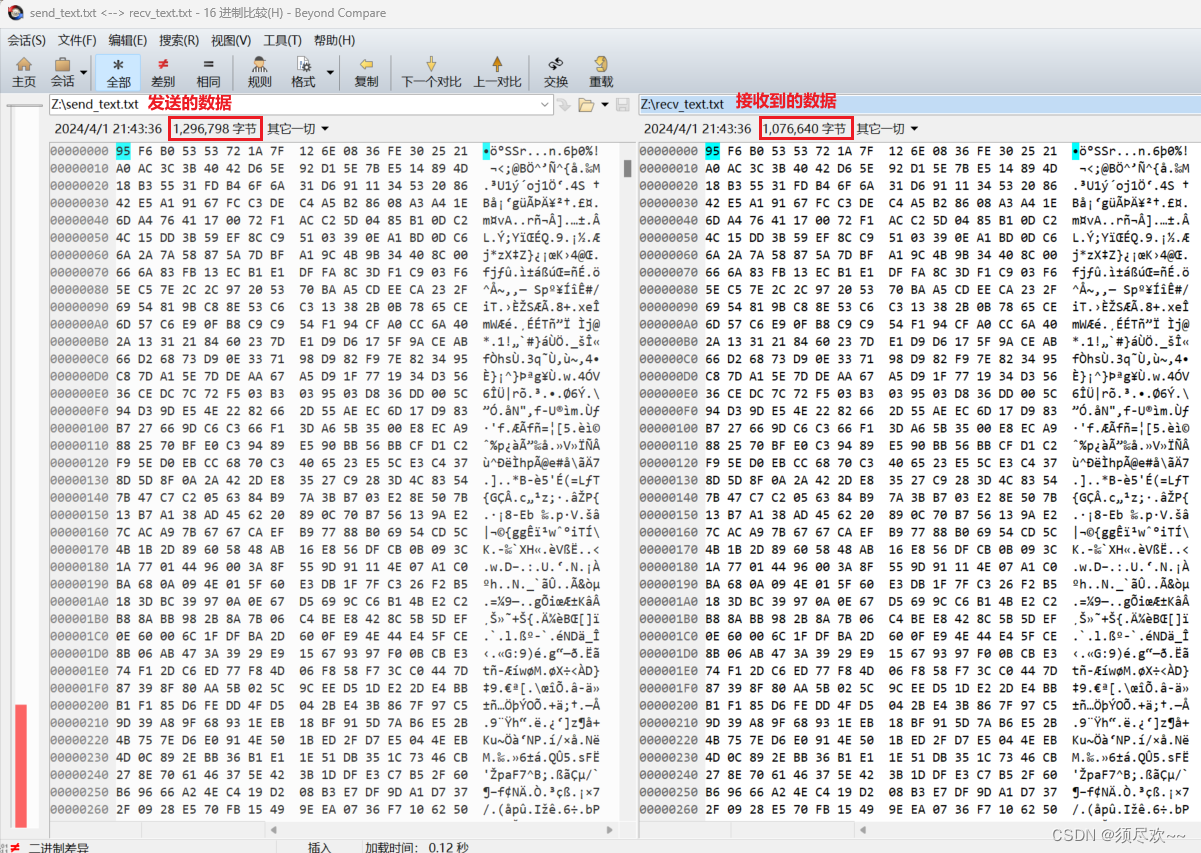The height and width of the screenshot is (853, 1201).
Task: Swap (交换) the left and right sides
Action: (556, 71)
